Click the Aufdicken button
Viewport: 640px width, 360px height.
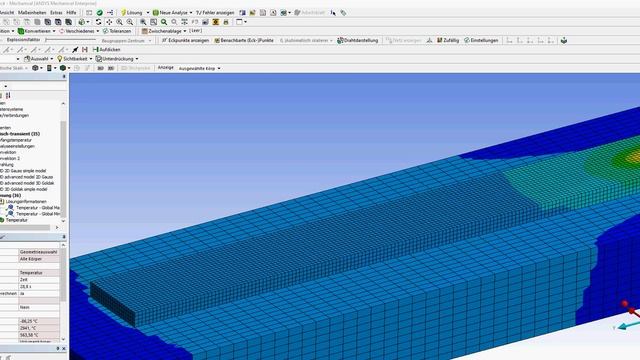[x=107, y=49]
